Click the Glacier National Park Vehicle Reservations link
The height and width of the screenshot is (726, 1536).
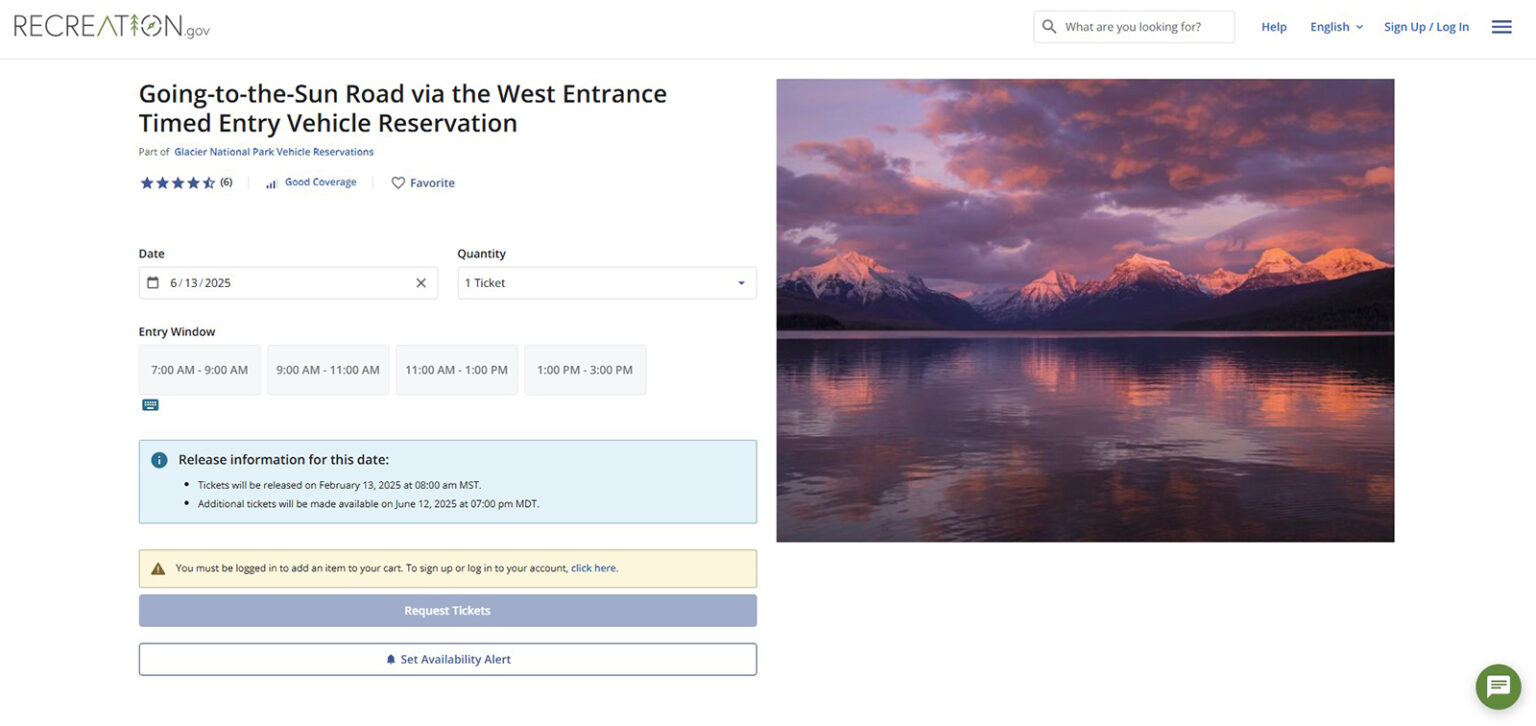(x=273, y=151)
